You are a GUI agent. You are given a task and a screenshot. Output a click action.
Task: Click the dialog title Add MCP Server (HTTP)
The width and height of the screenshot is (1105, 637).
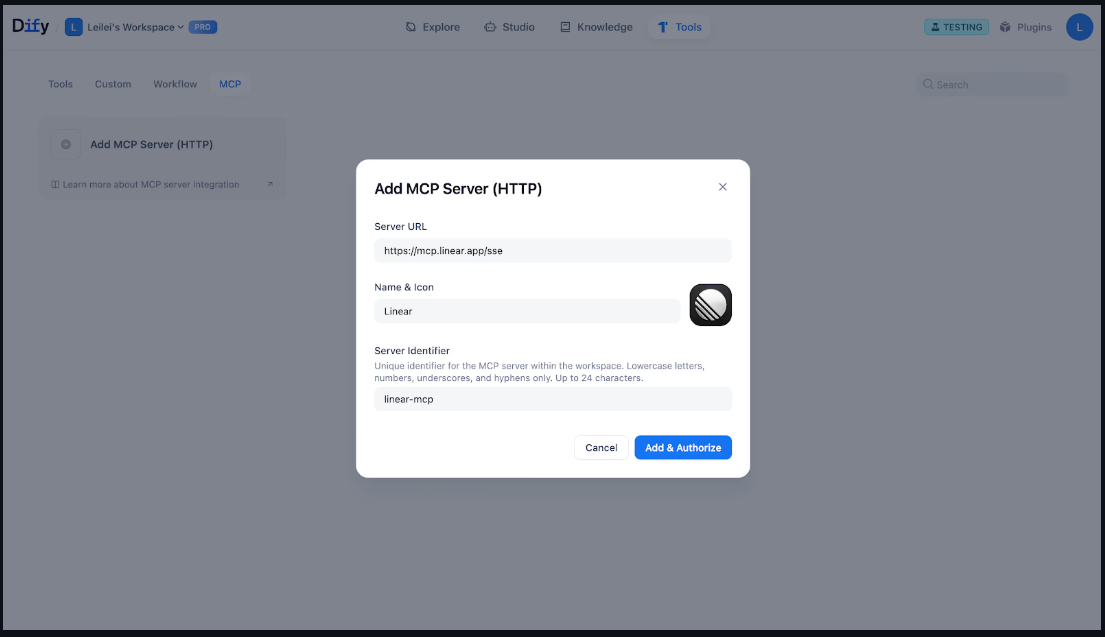[458, 189]
